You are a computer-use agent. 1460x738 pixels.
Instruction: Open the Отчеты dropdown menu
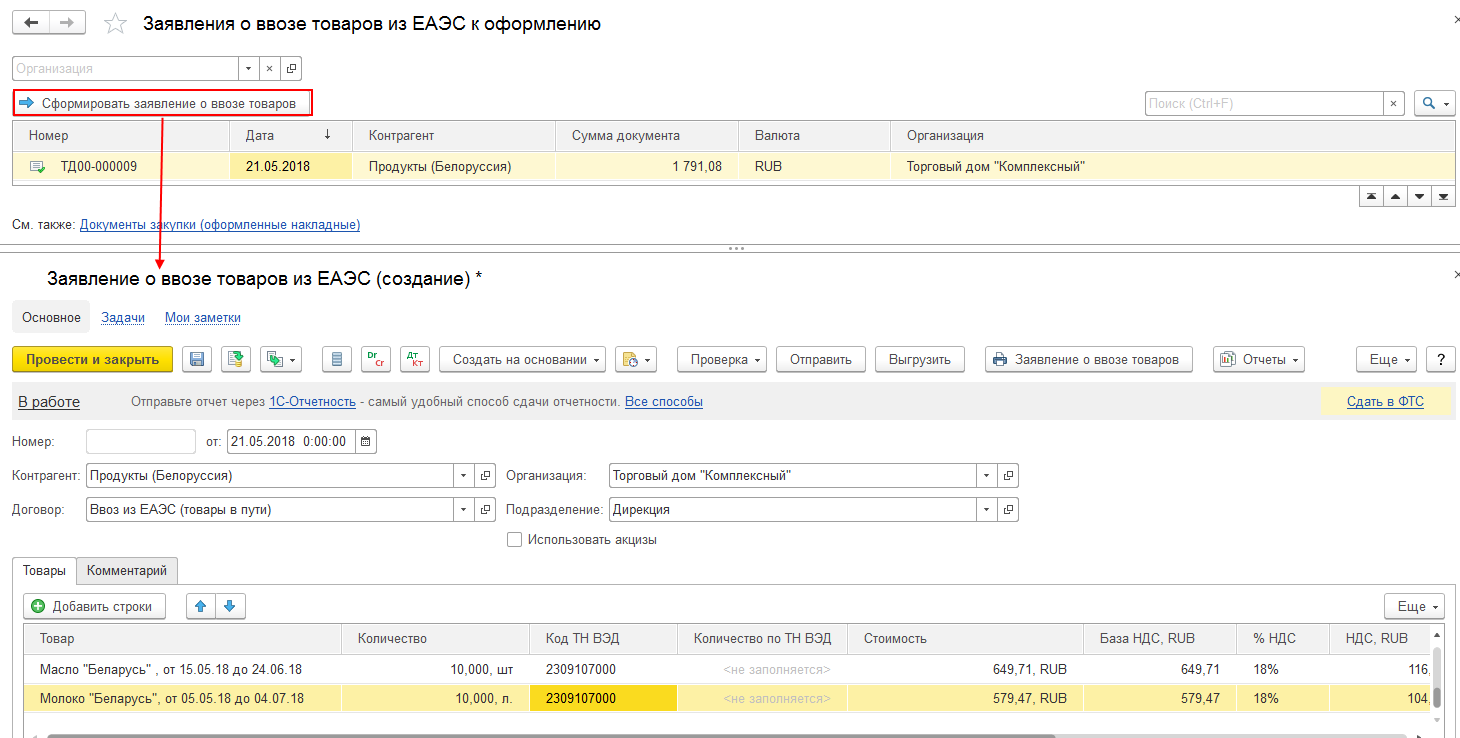click(1259, 360)
